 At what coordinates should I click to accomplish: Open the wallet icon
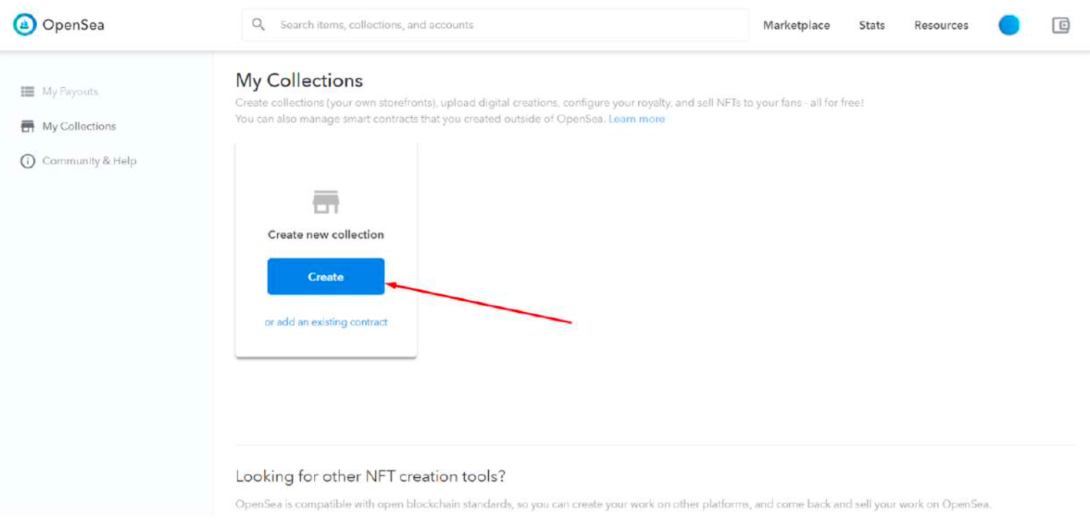(x=1060, y=26)
